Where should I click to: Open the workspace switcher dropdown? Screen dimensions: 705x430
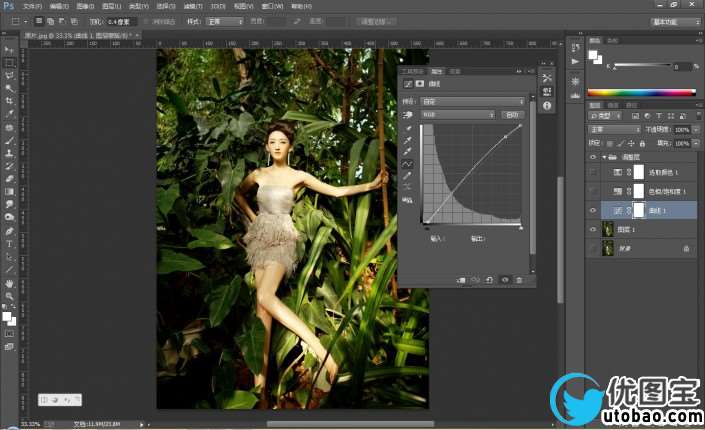point(676,22)
